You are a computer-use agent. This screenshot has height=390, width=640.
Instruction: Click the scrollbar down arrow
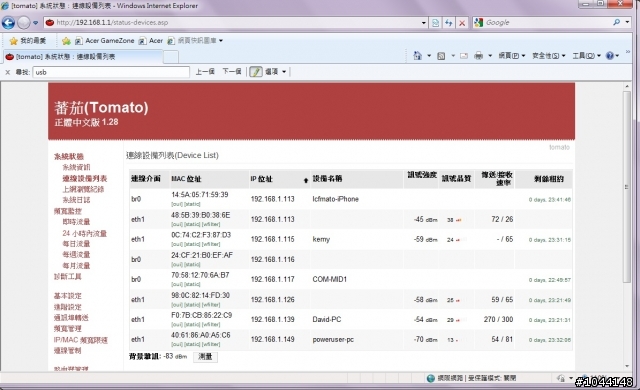click(x=627, y=366)
